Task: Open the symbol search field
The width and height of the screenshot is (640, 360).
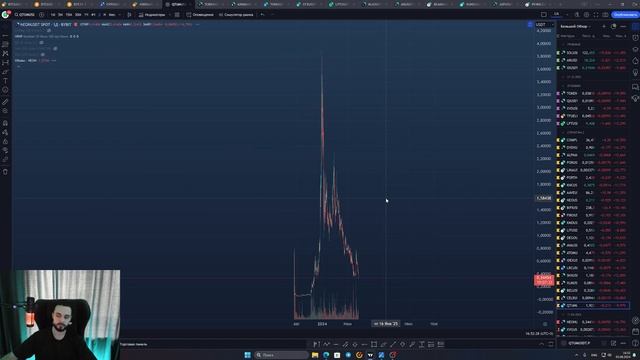Action: (25, 15)
